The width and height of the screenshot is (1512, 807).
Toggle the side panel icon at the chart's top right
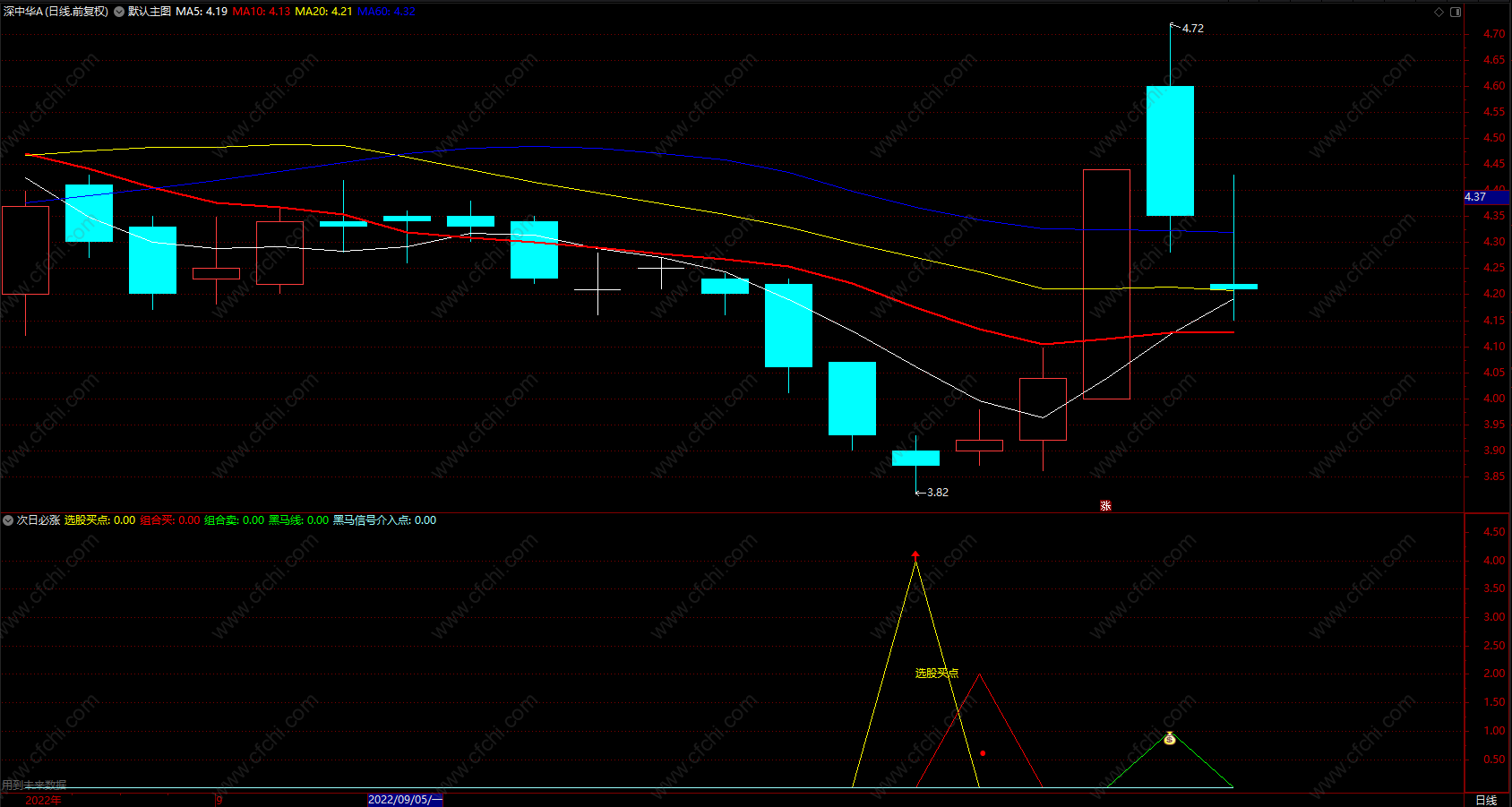coord(1456,12)
